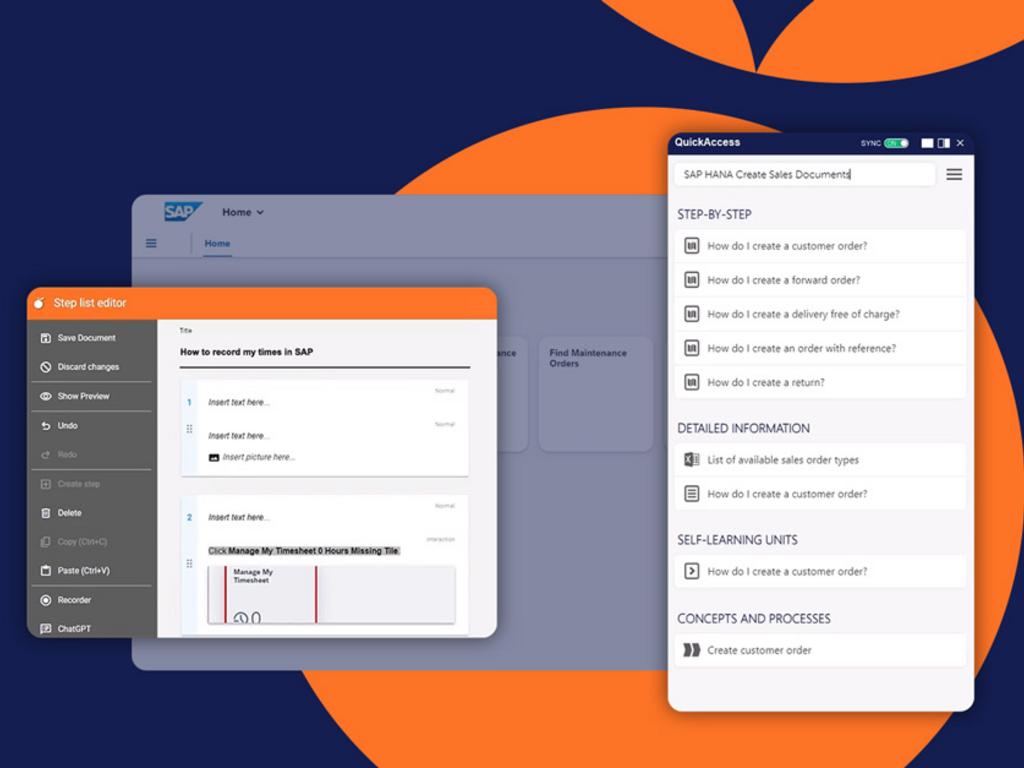Click the QuickAccess search input field
The height and width of the screenshot is (768, 1024).
(804, 174)
